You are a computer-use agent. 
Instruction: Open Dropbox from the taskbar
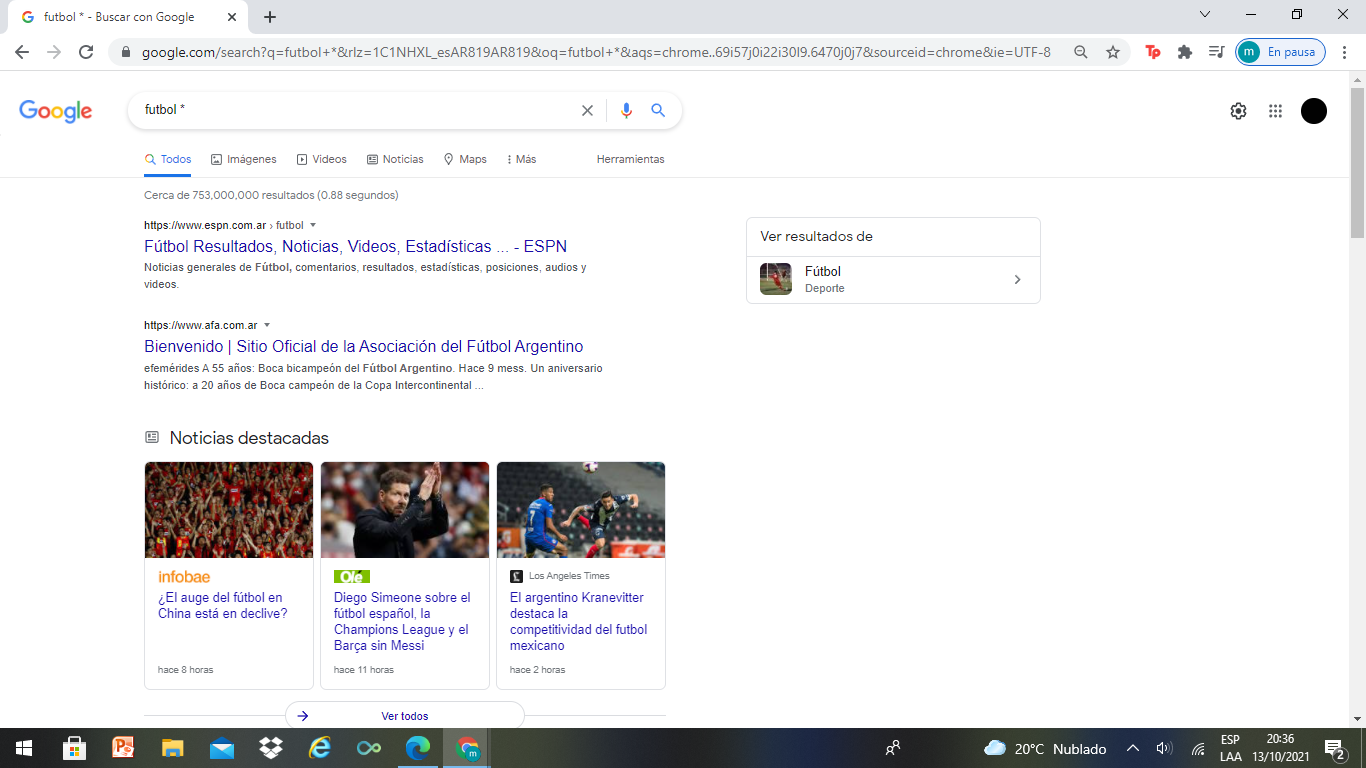tap(270, 748)
